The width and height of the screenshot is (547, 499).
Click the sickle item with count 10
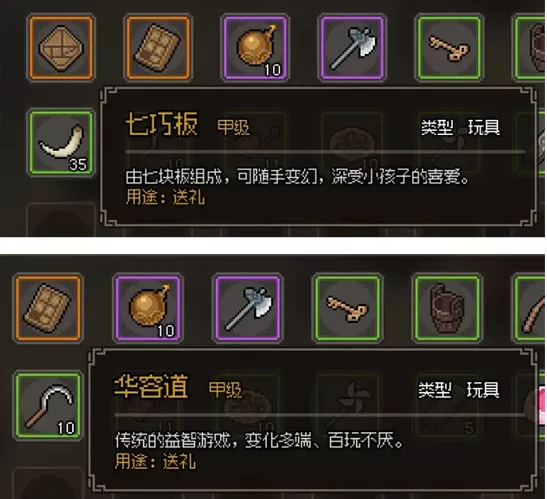click(x=48, y=405)
